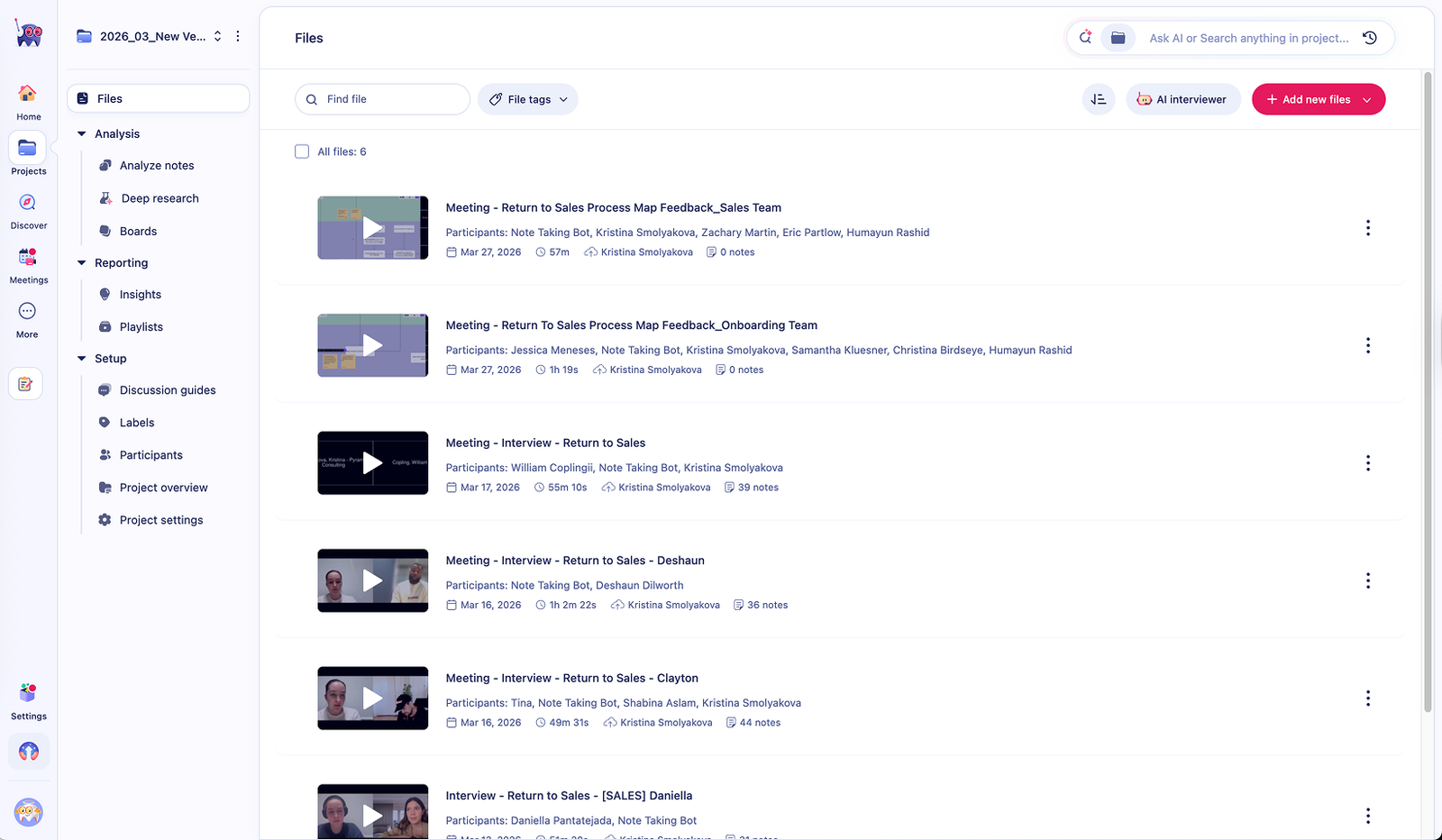Screen dimensions: 1442x840
Task: Click the Add new files button
Action: pyautogui.click(x=1319, y=99)
